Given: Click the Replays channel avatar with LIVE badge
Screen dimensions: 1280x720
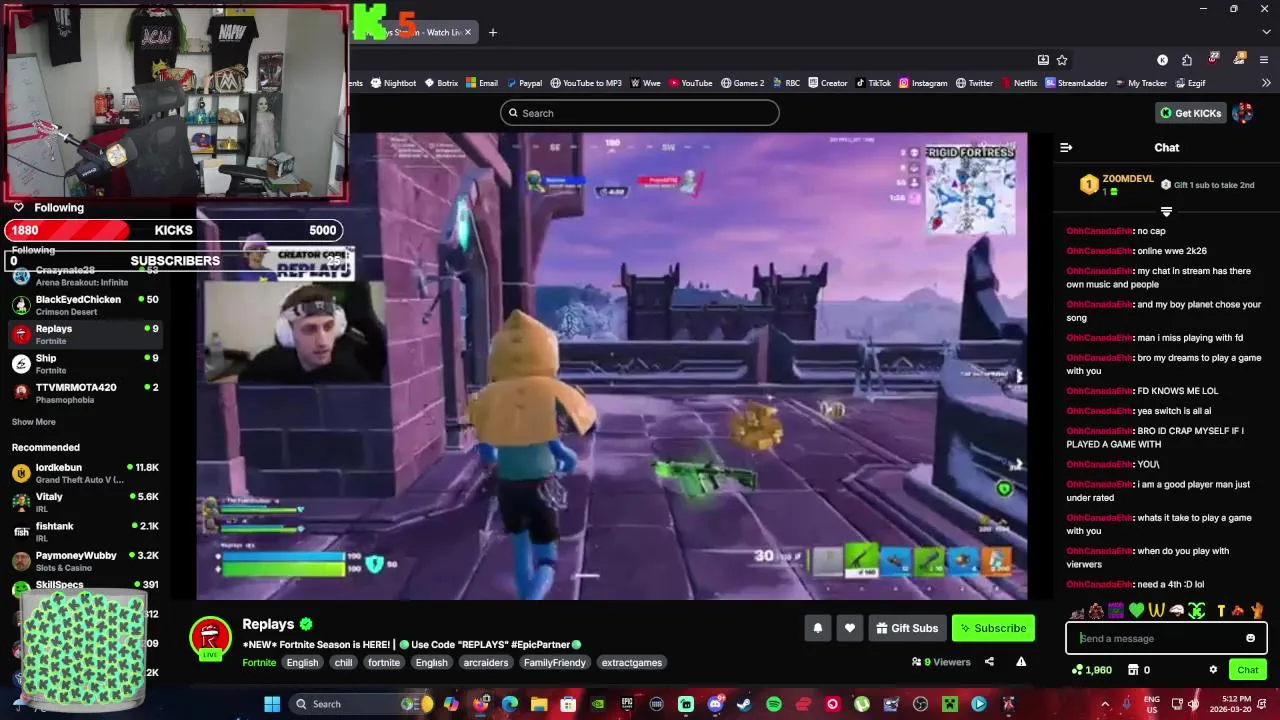Looking at the screenshot, I should click(x=211, y=638).
